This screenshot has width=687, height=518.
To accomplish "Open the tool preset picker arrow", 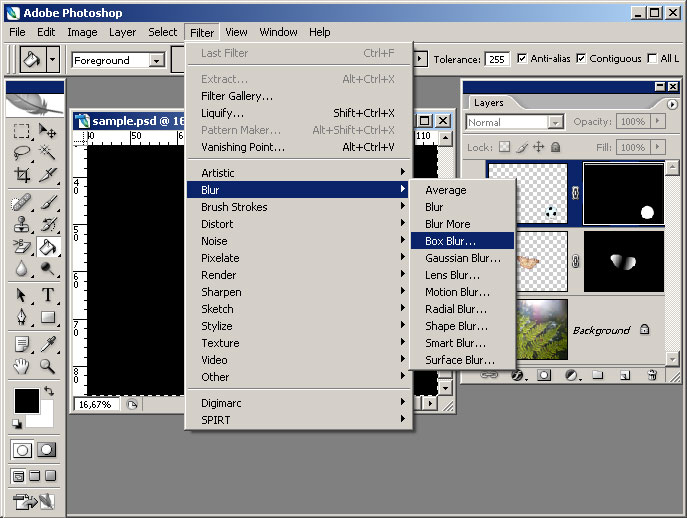I will [x=53, y=59].
